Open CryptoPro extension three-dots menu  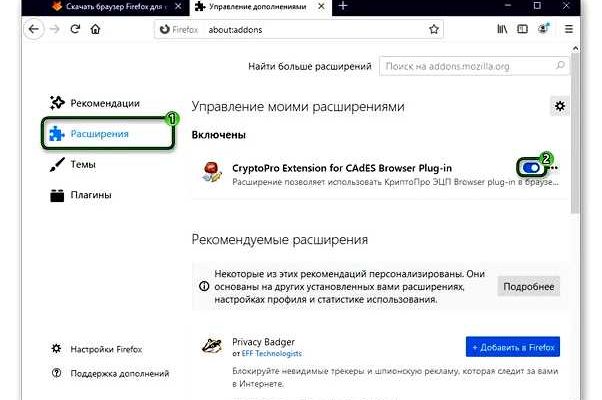coord(554,168)
